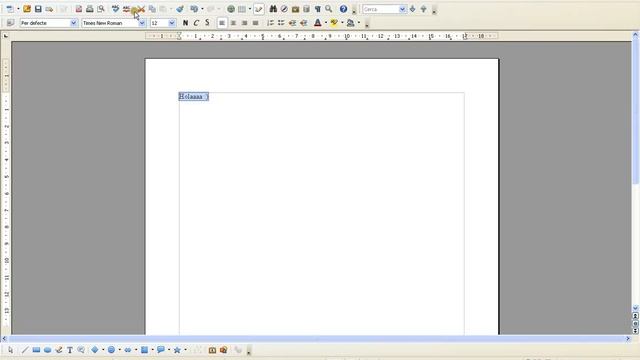Click the Fontwork Gallery icon

coord(212,350)
